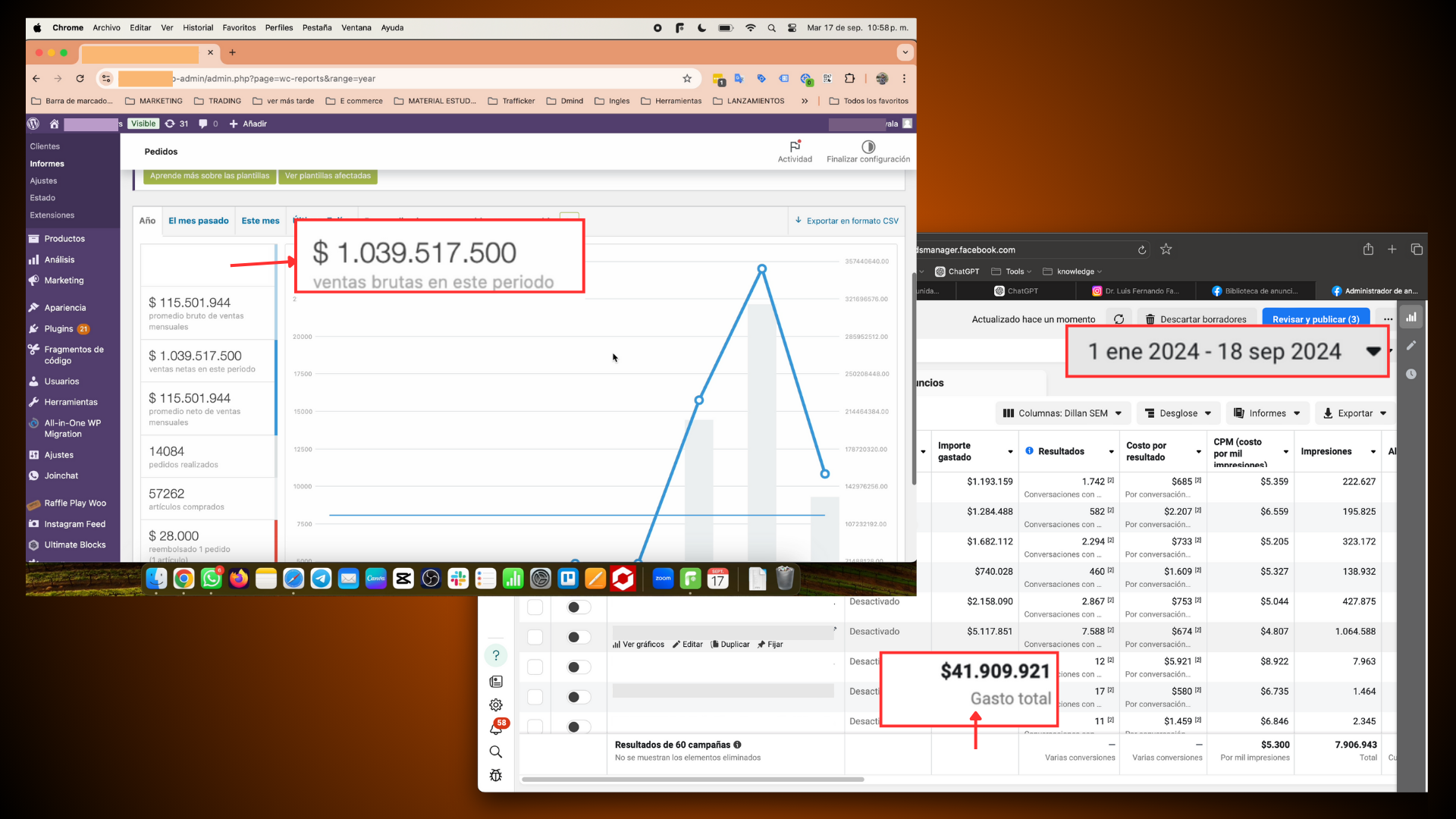This screenshot has height=819, width=1456.
Task: Click the Actividad flag icon
Action: pyautogui.click(x=795, y=146)
